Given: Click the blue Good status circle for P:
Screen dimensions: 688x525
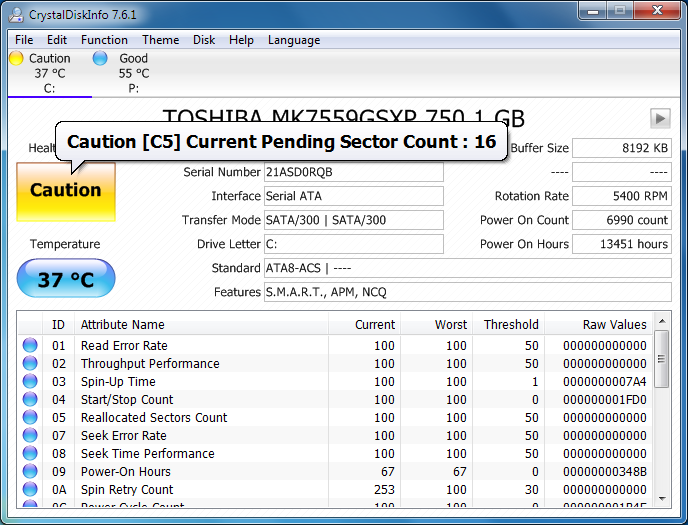Looking at the screenshot, I should click(100, 58).
